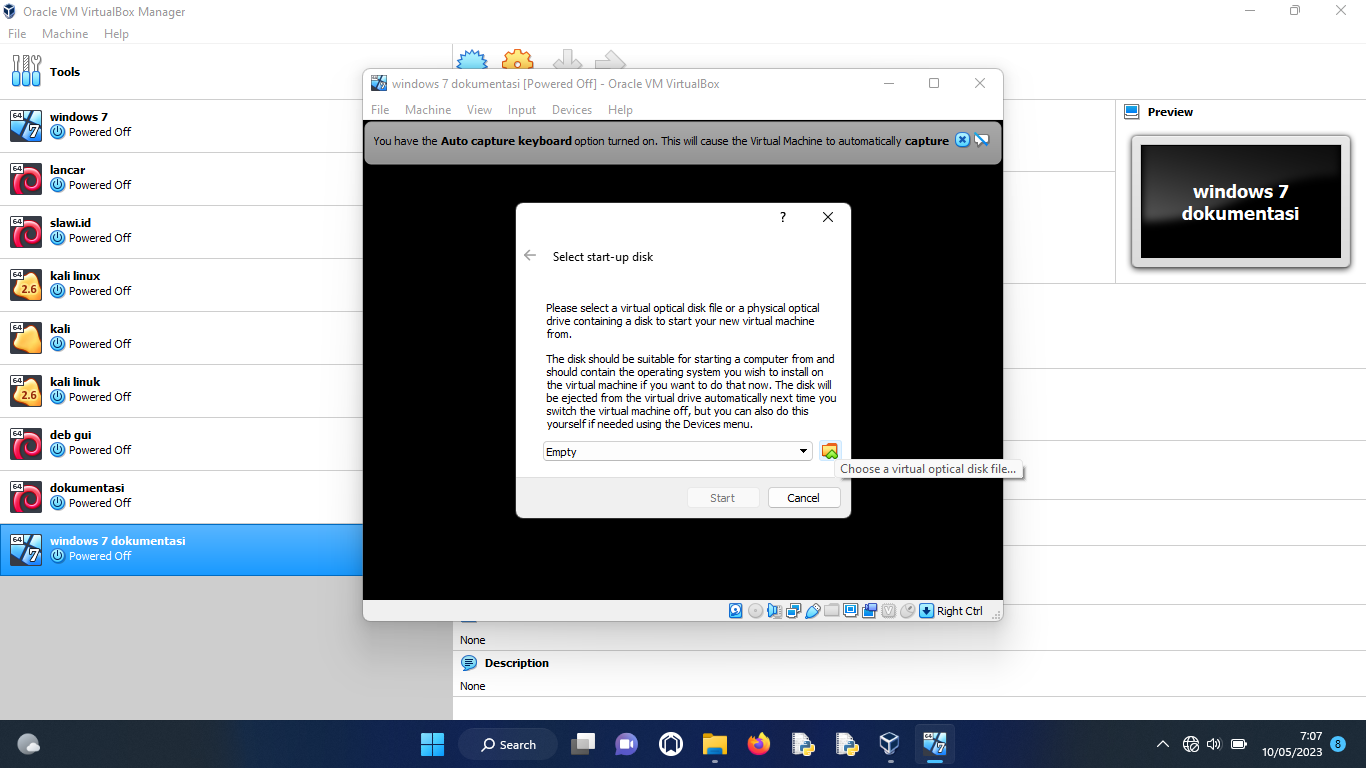Viewport: 1366px width, 768px height.
Task: Open the volume control in system tray
Action: [1214, 744]
